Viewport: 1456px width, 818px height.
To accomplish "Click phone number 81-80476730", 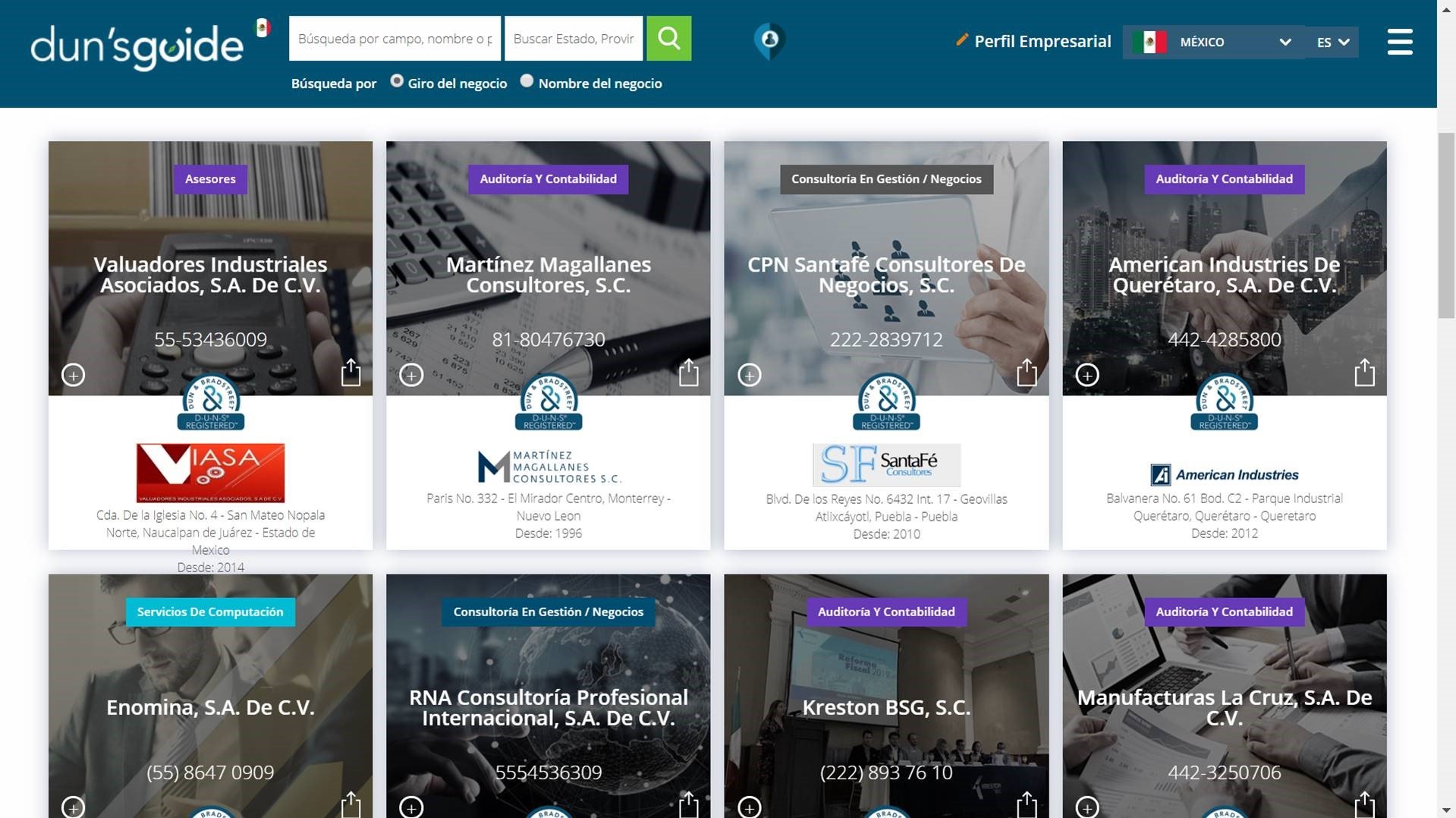I will tap(549, 339).
